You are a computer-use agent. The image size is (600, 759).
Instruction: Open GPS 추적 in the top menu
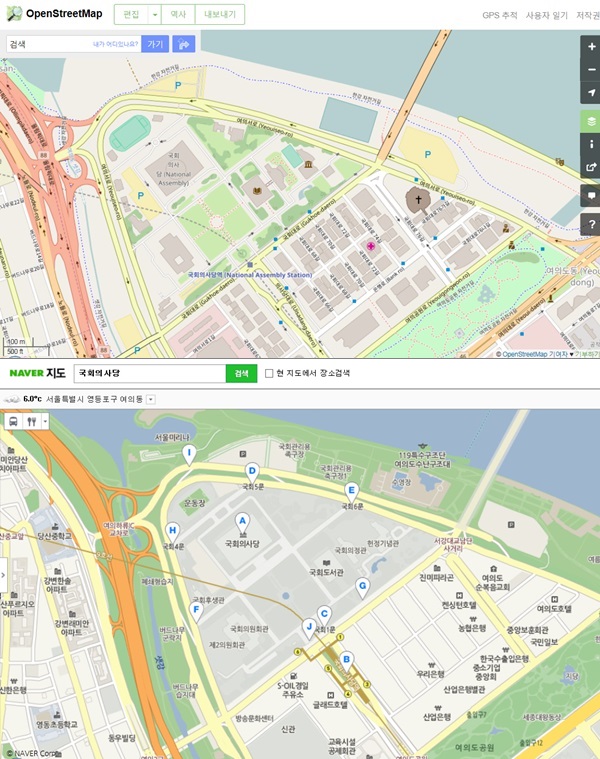pyautogui.click(x=499, y=15)
